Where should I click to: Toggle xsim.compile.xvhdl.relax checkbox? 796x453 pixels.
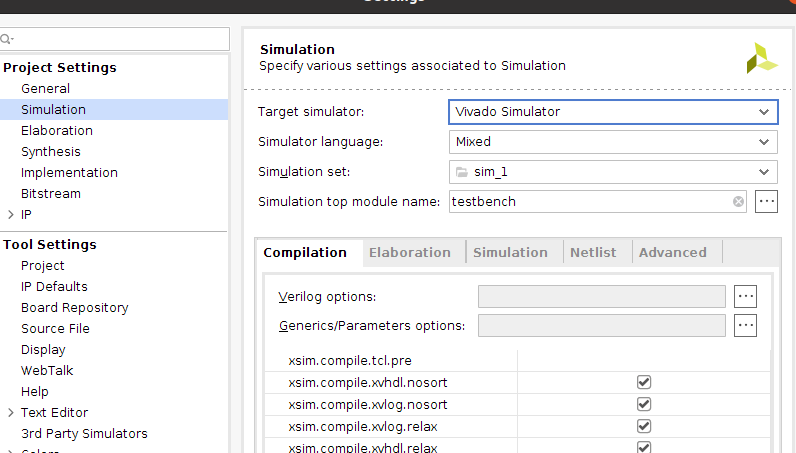[644, 447]
